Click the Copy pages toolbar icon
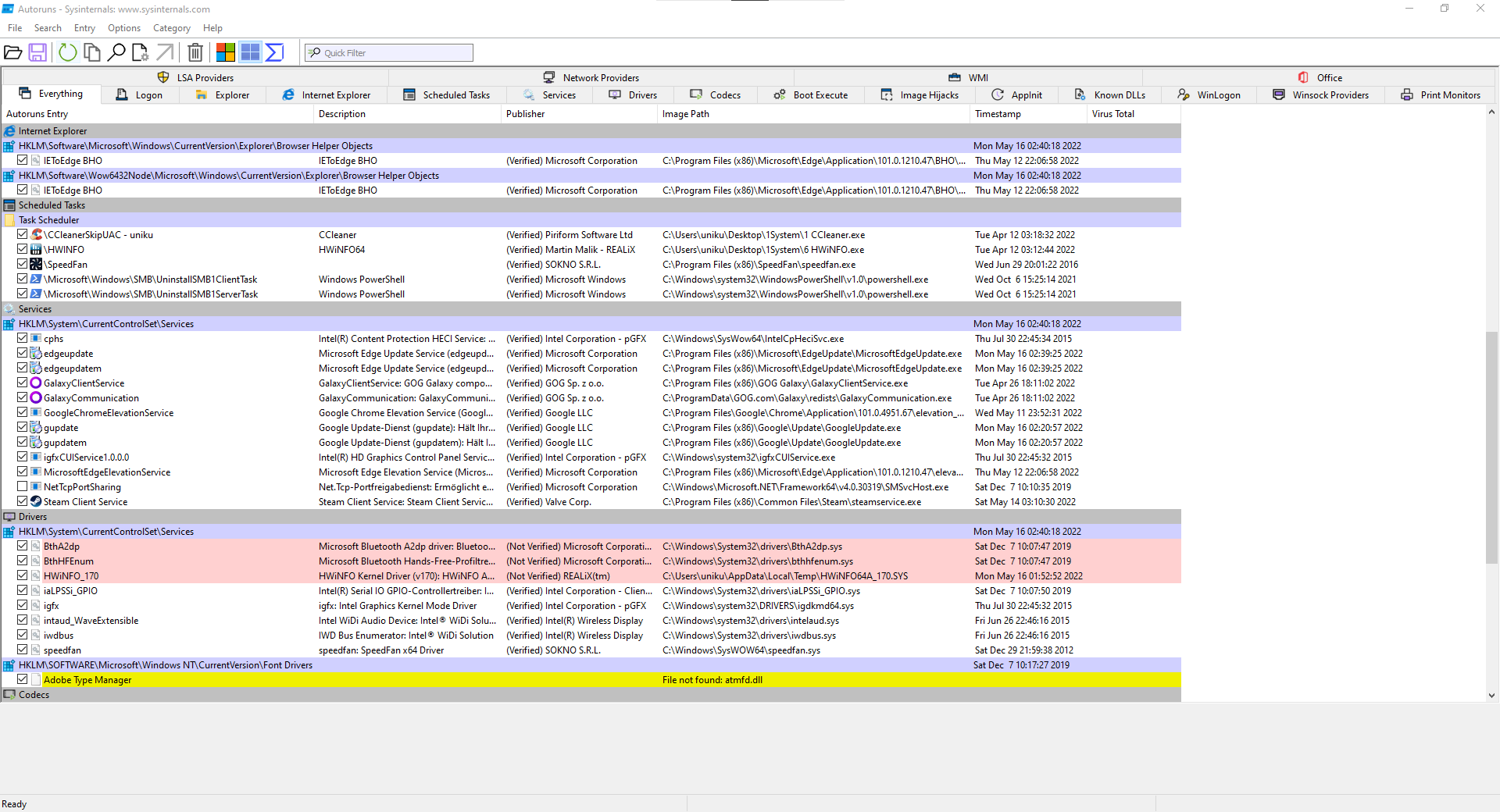 pyautogui.click(x=92, y=52)
